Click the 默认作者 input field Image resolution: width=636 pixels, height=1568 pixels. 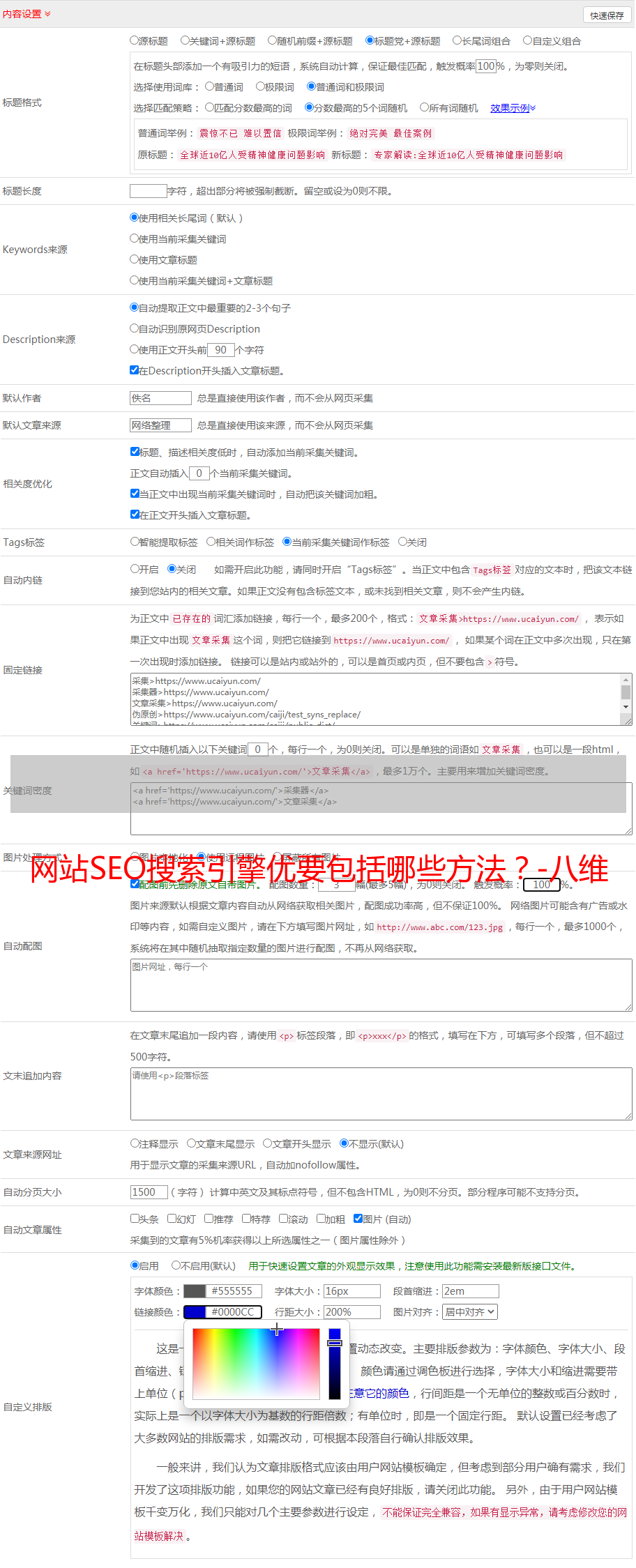160,398
